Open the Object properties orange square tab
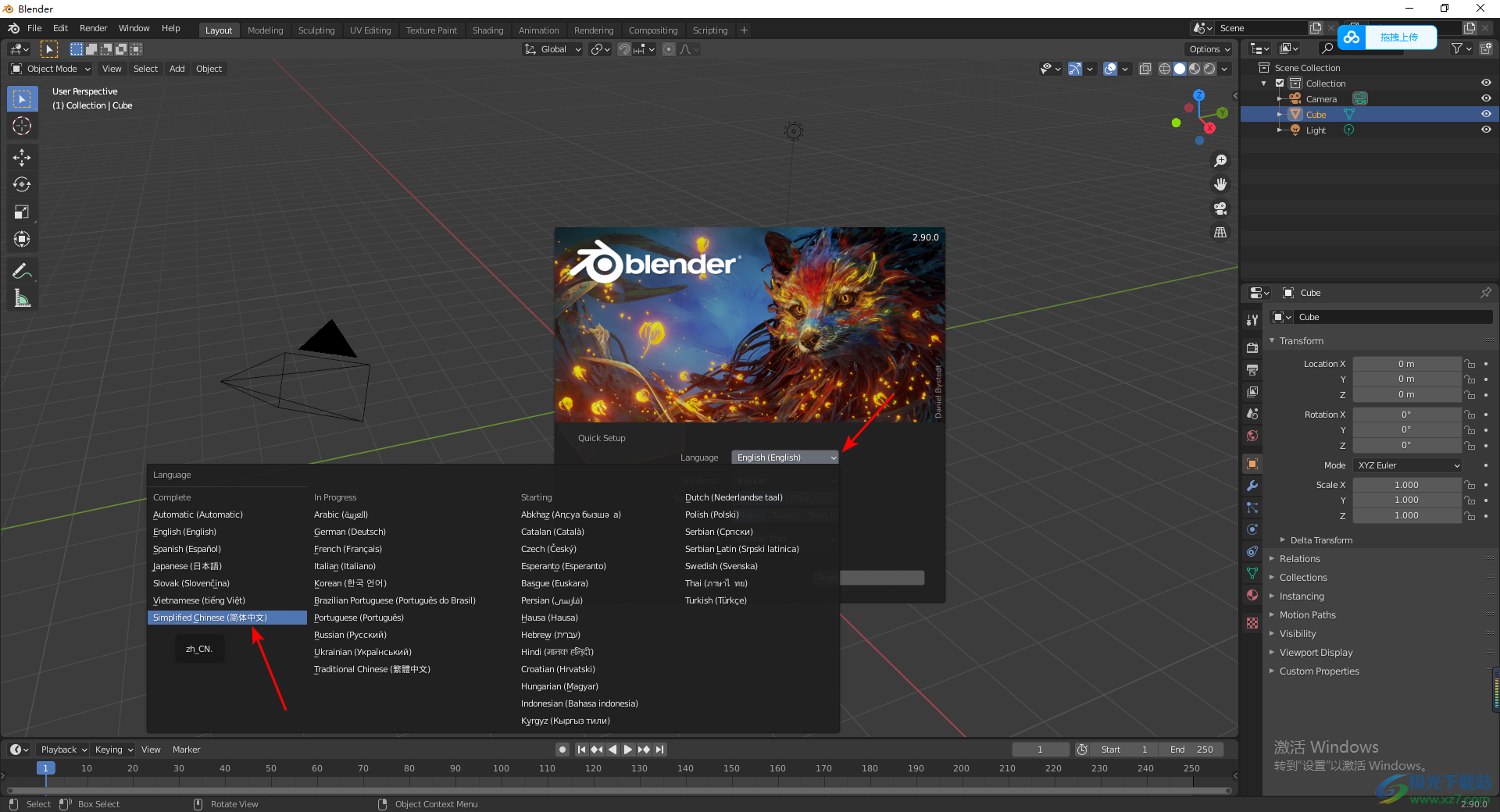The height and width of the screenshot is (812, 1500). click(1252, 464)
